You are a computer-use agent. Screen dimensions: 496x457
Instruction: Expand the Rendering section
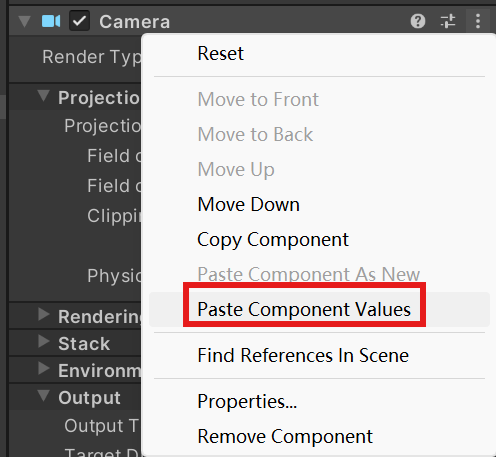click(44, 314)
